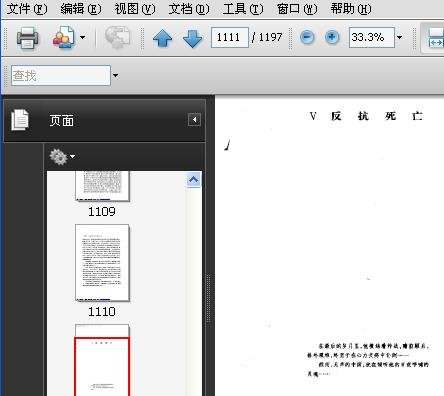Open the collaborate dropdown arrow
Image resolution: width=444 pixels, height=396 pixels.
pyautogui.click(x=82, y=37)
